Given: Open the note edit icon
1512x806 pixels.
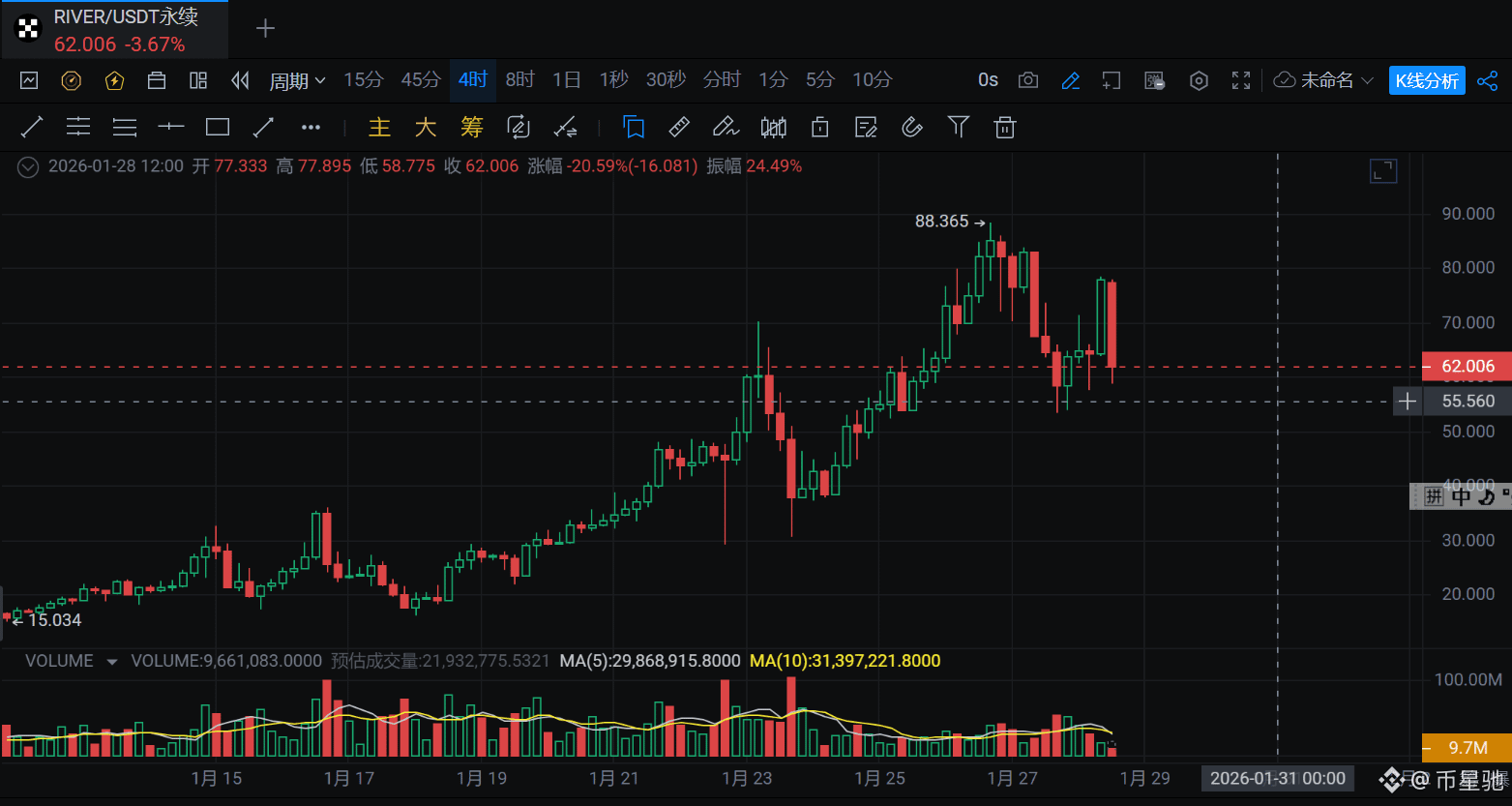Looking at the screenshot, I should (866, 127).
